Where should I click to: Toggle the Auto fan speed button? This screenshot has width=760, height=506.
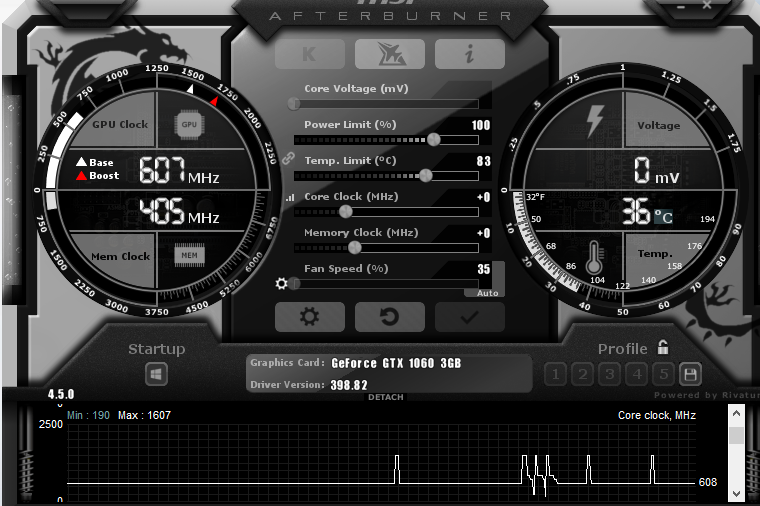(487, 293)
